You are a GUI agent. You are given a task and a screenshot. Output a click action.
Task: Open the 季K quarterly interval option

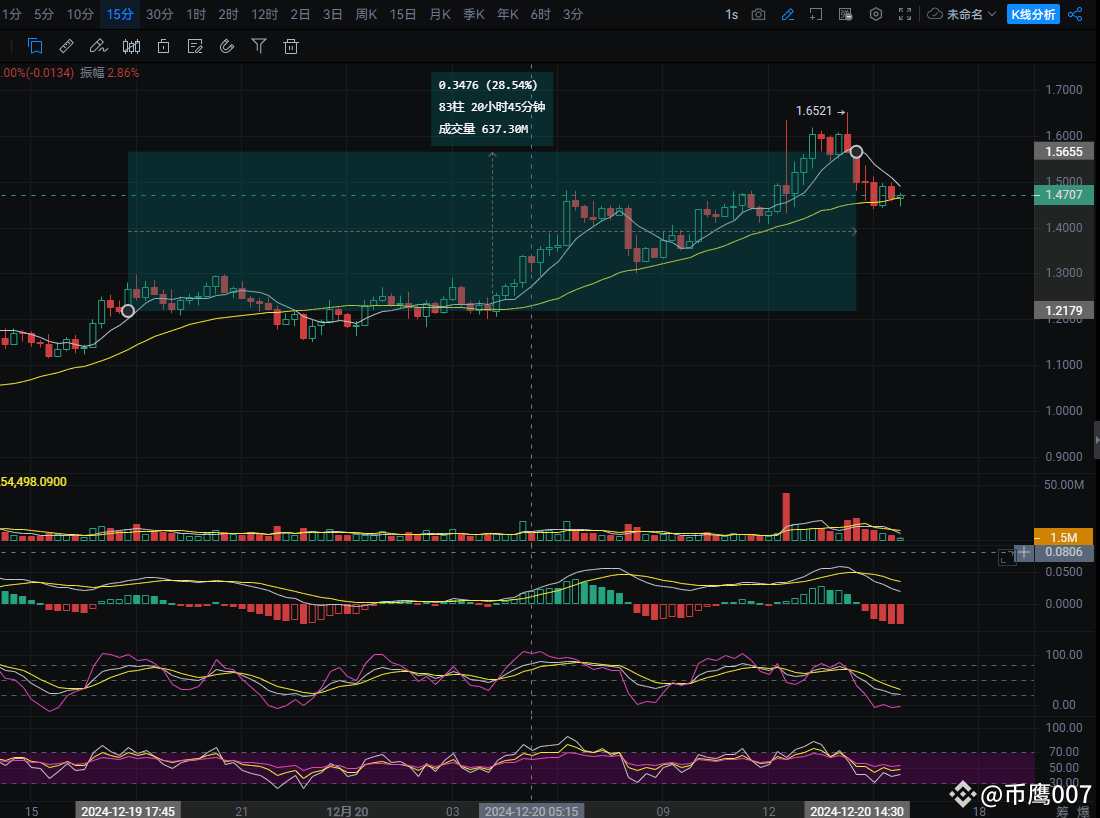click(474, 14)
